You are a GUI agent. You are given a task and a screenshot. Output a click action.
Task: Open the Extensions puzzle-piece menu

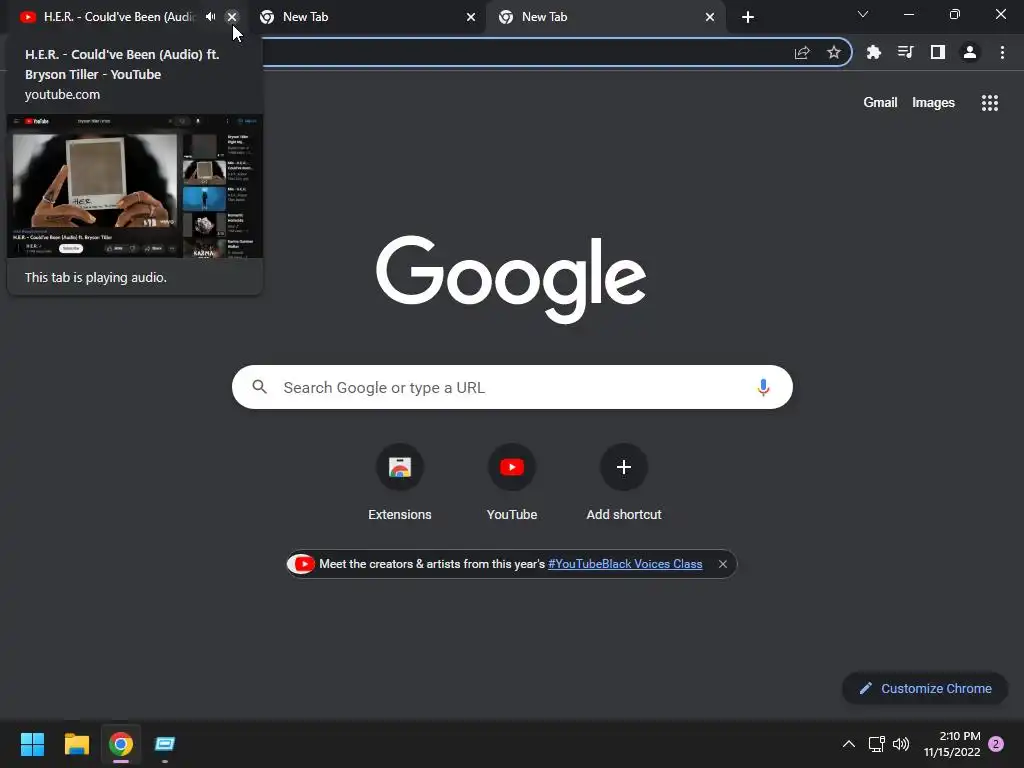click(x=873, y=53)
